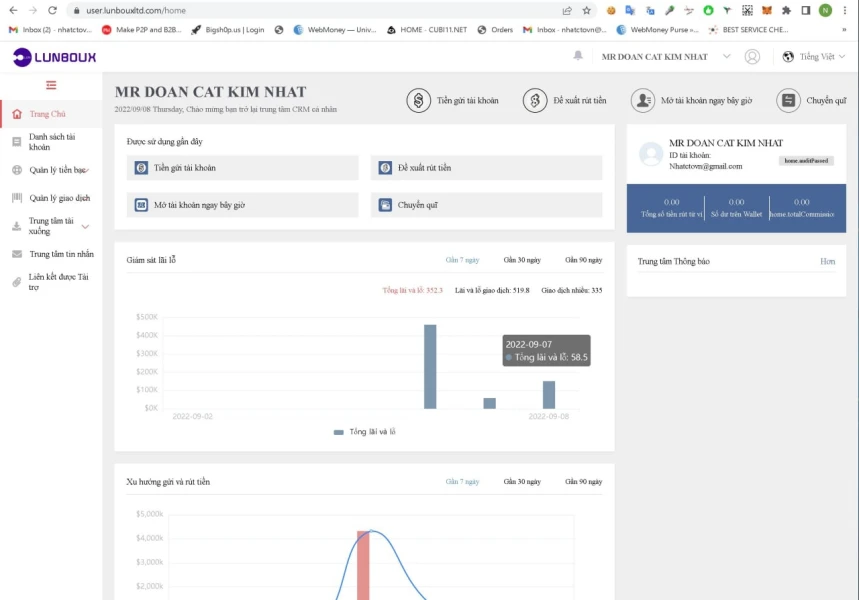Click the Tiền gửi tài khoản dollar icon in header

click(418, 101)
